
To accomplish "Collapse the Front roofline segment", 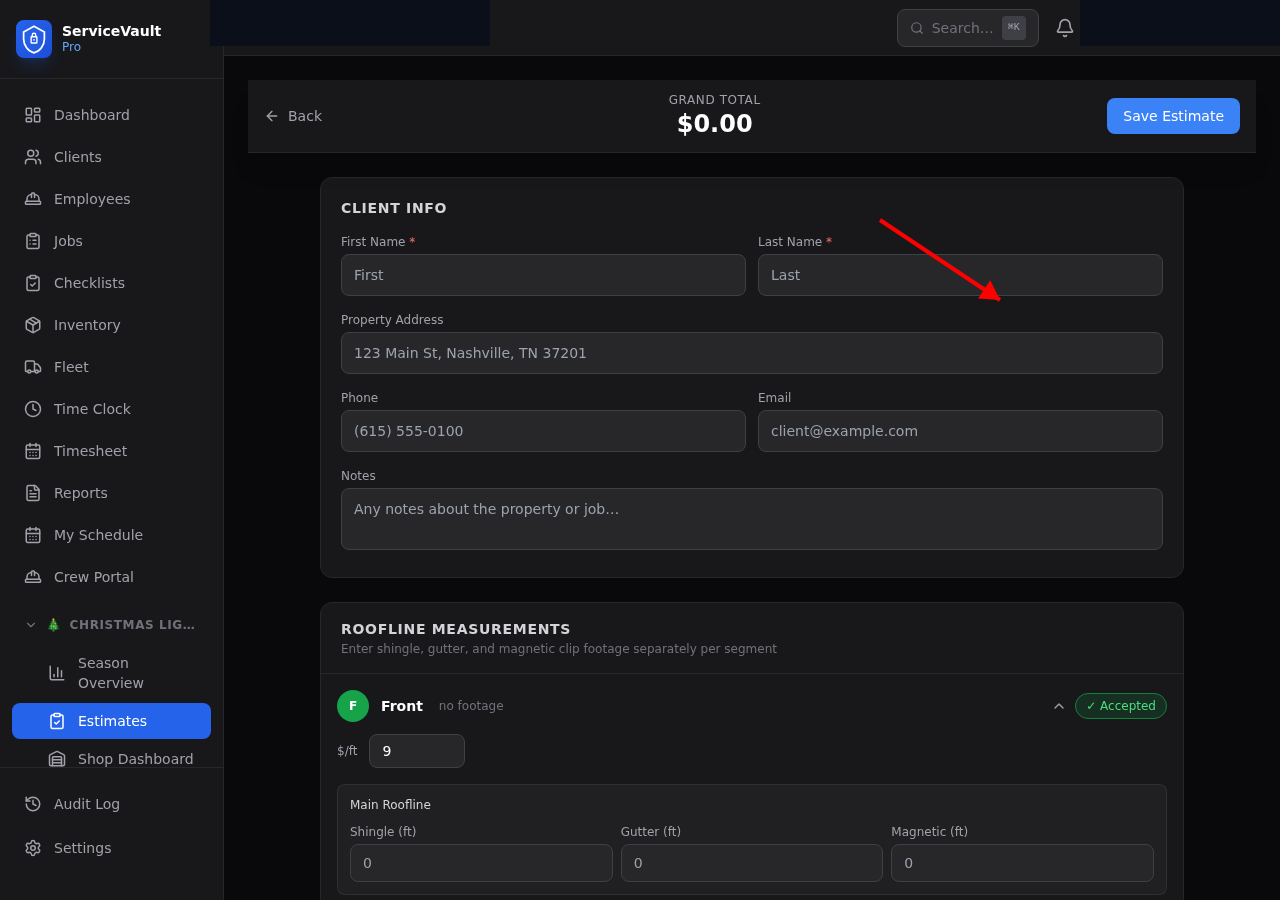I will click(x=1059, y=706).
